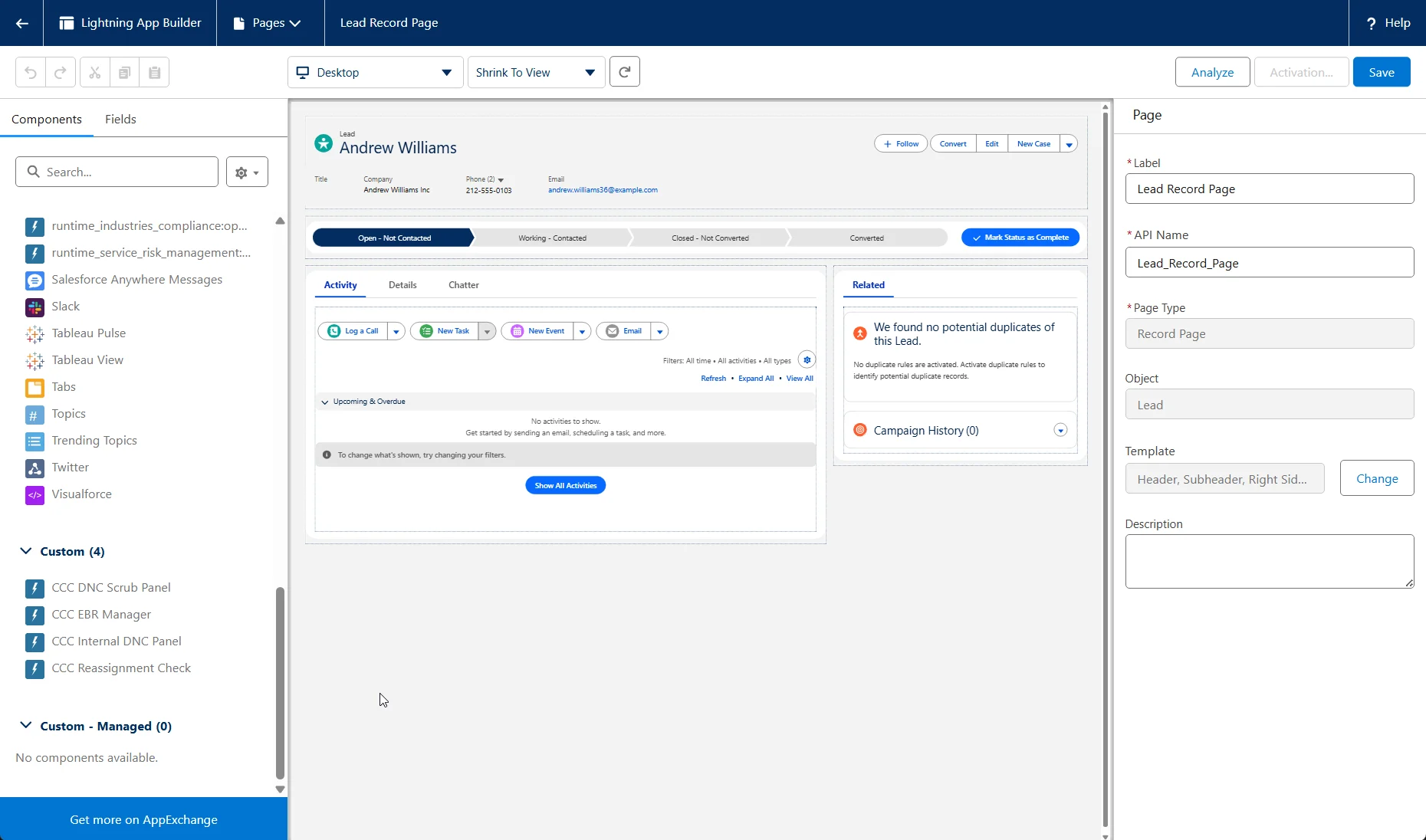Screen dimensions: 1426x840
Task: Open the New Event dropdown arrow
Action: (582, 331)
